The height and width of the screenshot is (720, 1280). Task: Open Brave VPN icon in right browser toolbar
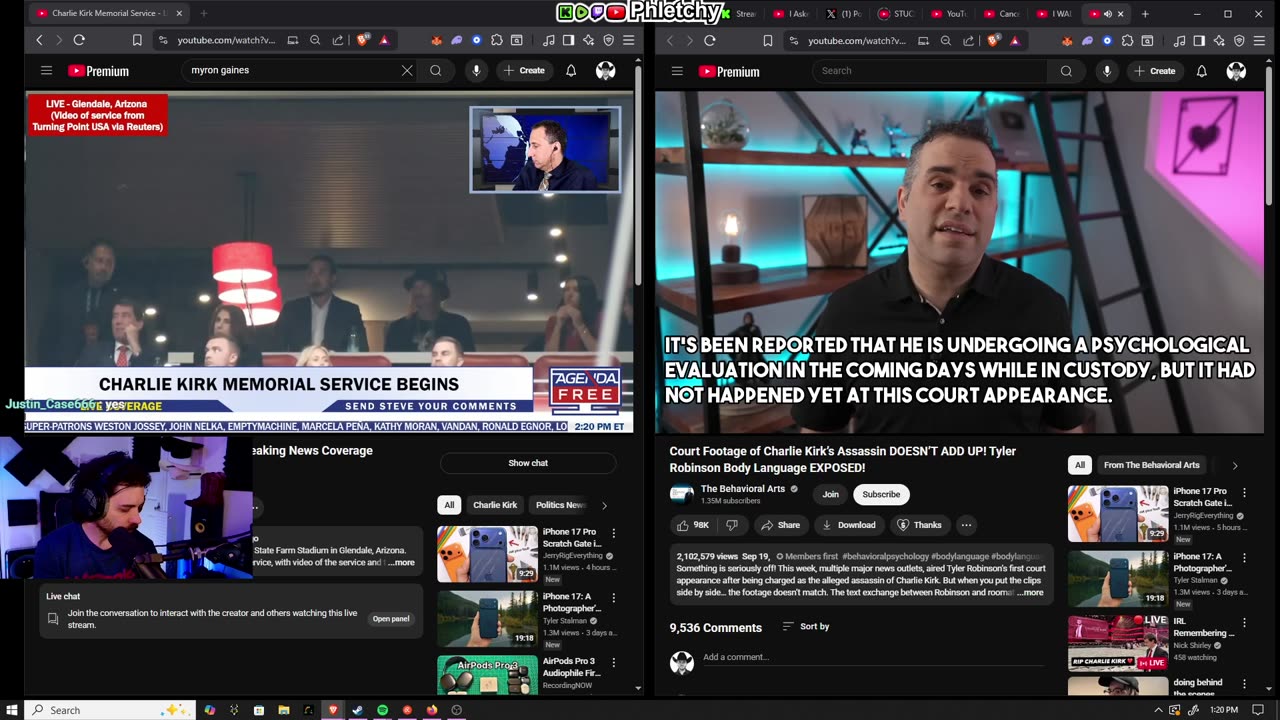click(x=1239, y=40)
